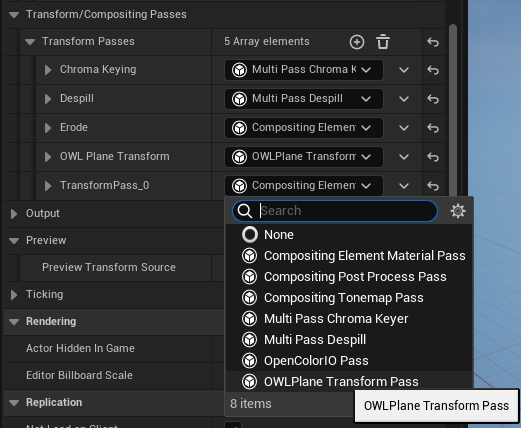Open the class picker view options gear
The image size is (521, 428).
coord(458,211)
